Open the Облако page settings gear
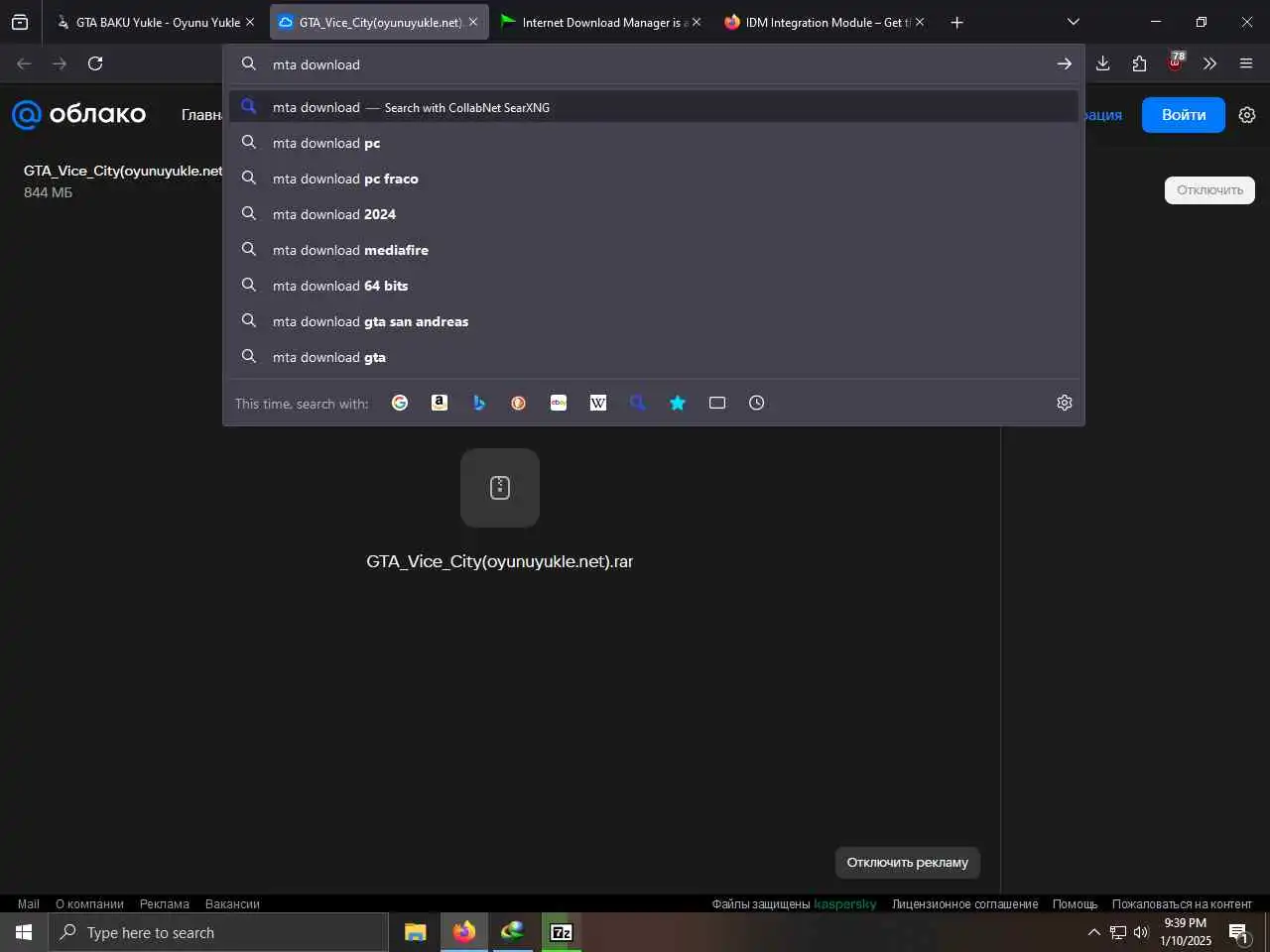 [x=1247, y=115]
